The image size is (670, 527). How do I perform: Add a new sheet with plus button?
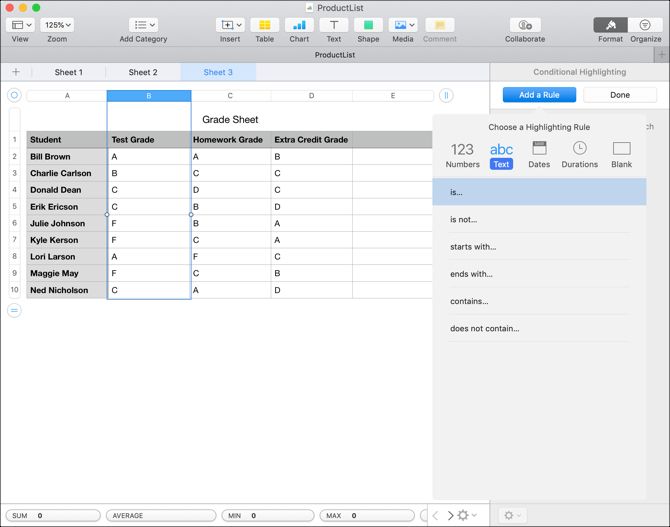pyautogui.click(x=16, y=72)
